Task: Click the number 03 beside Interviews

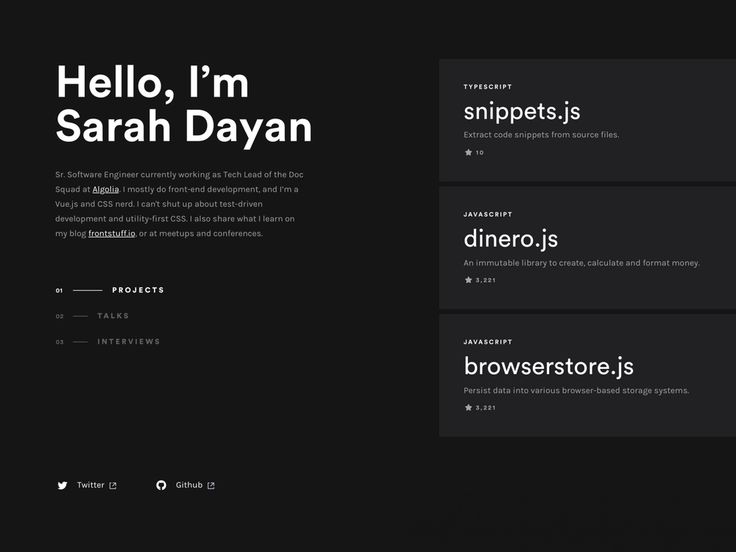Action: coord(60,342)
